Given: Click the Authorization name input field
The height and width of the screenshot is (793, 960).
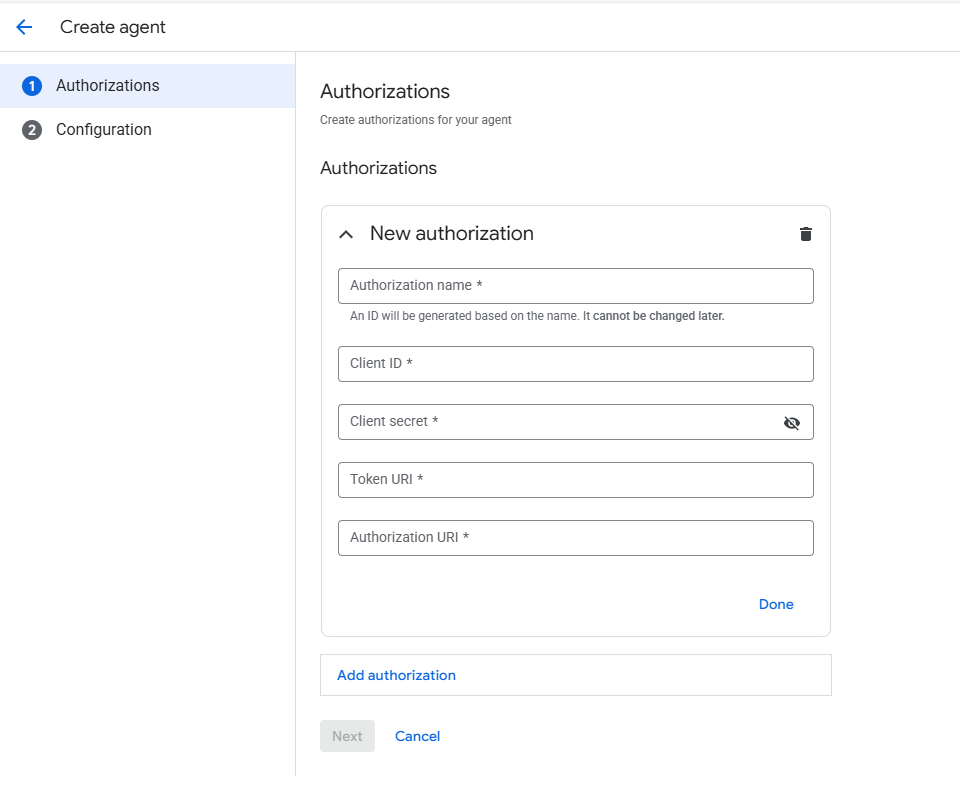Looking at the screenshot, I should [x=575, y=286].
